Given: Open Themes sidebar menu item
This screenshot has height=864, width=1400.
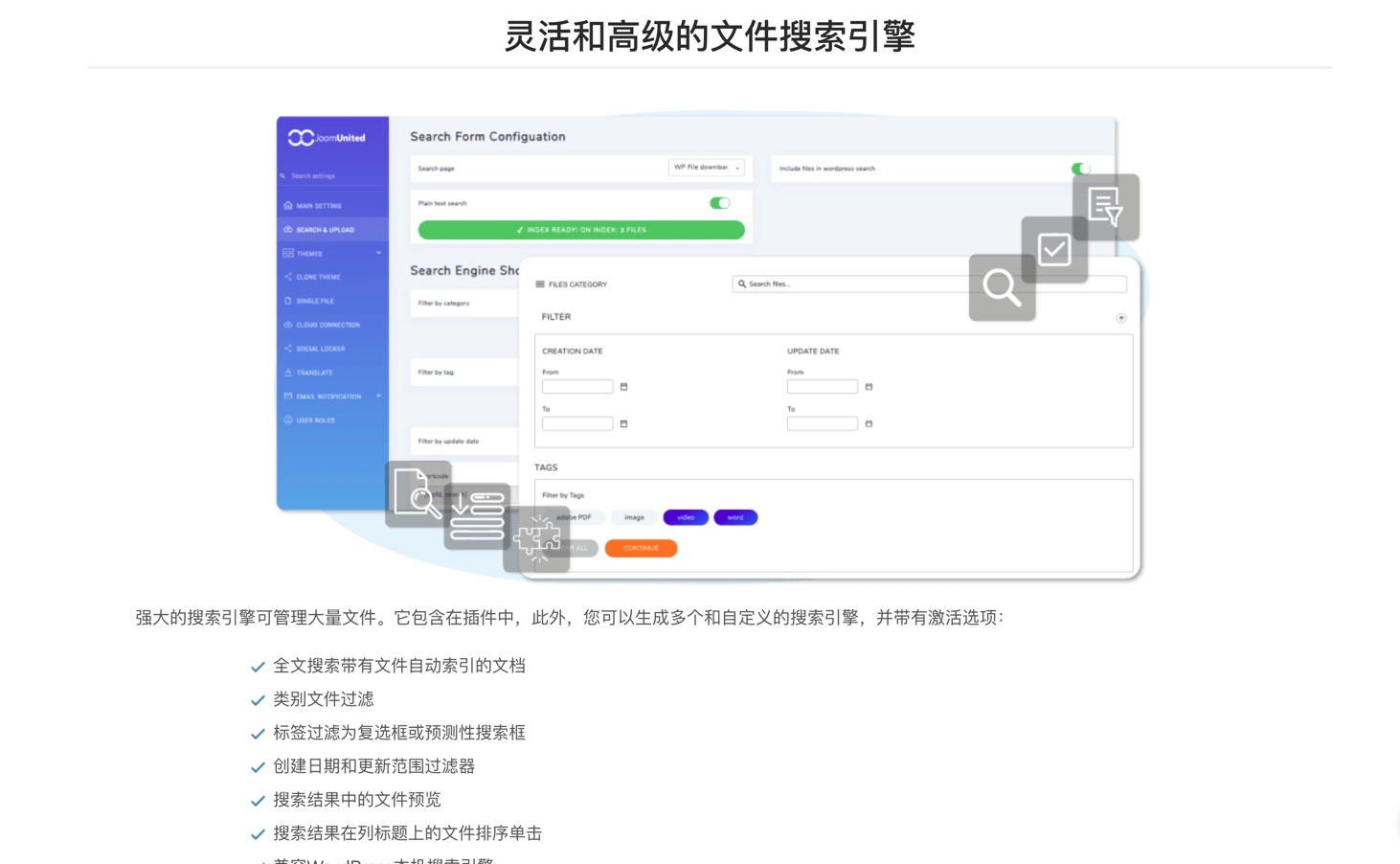Looking at the screenshot, I should click(309, 254).
